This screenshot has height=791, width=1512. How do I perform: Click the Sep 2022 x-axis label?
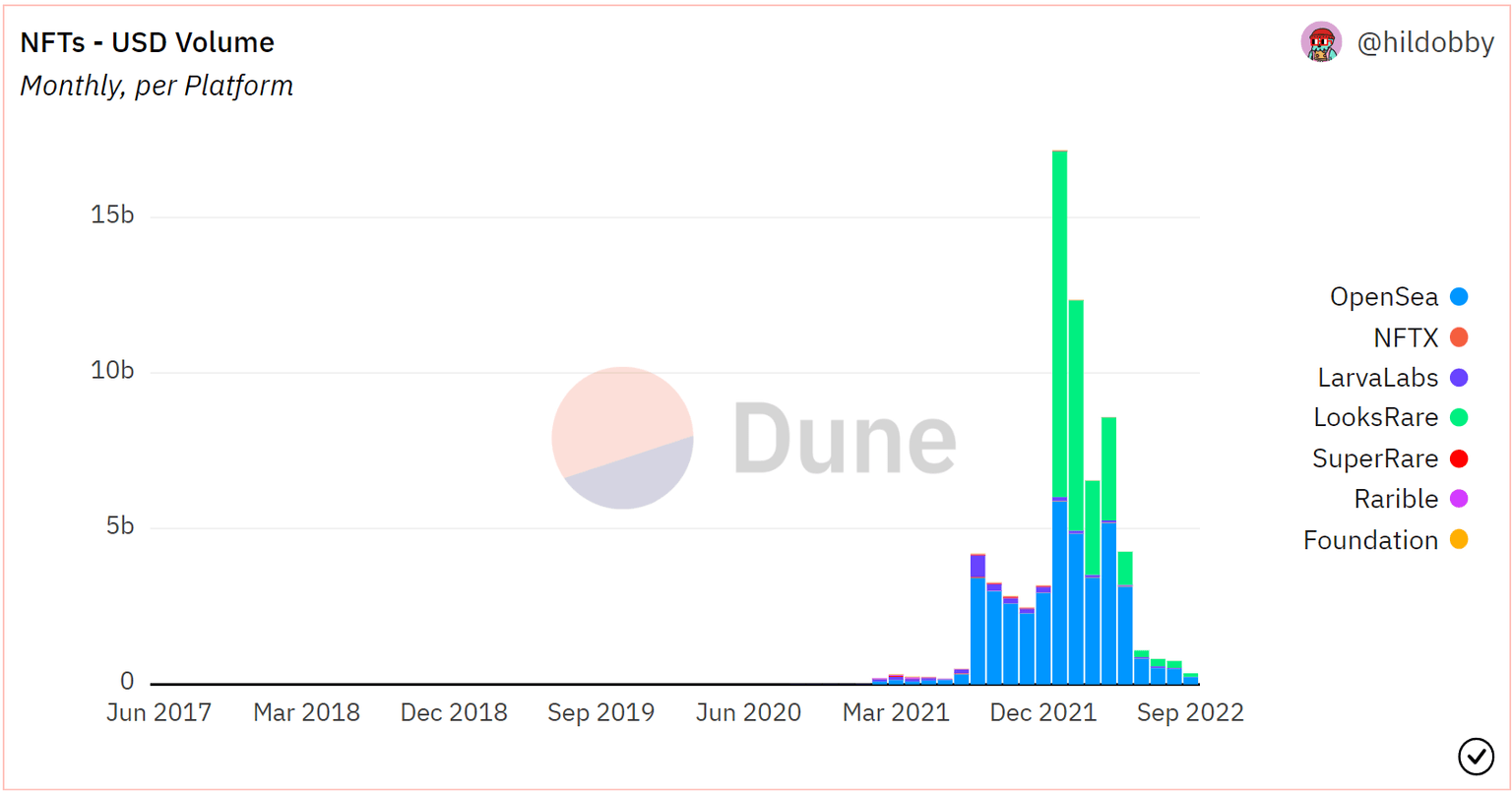pyautogui.click(x=1191, y=713)
